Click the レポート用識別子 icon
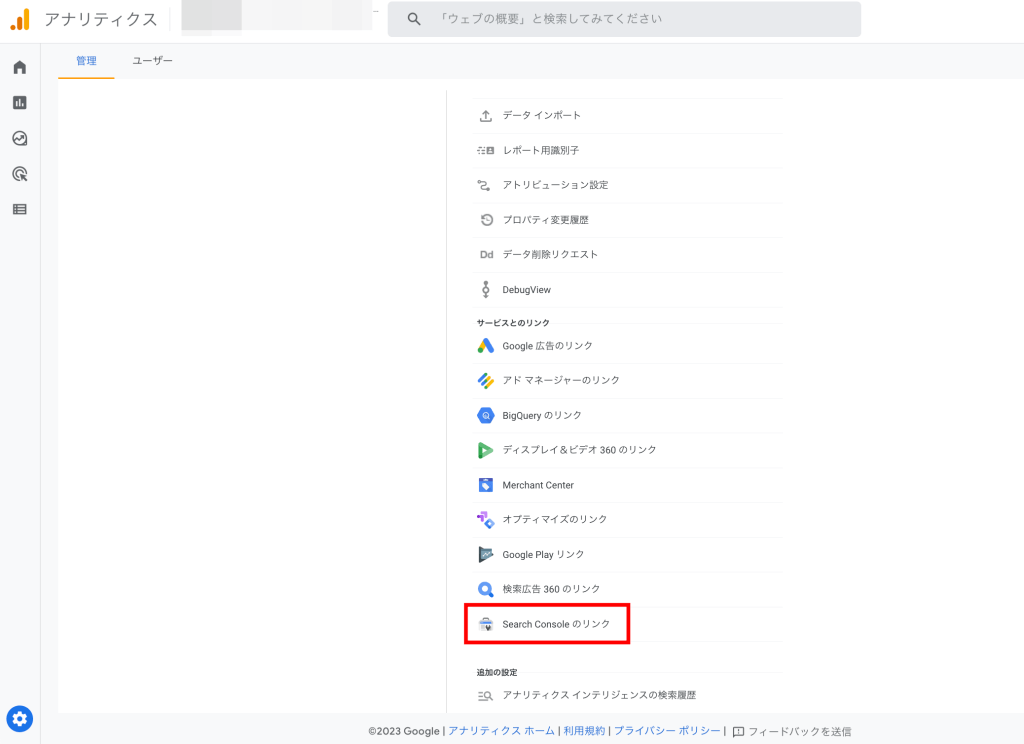 (x=485, y=150)
